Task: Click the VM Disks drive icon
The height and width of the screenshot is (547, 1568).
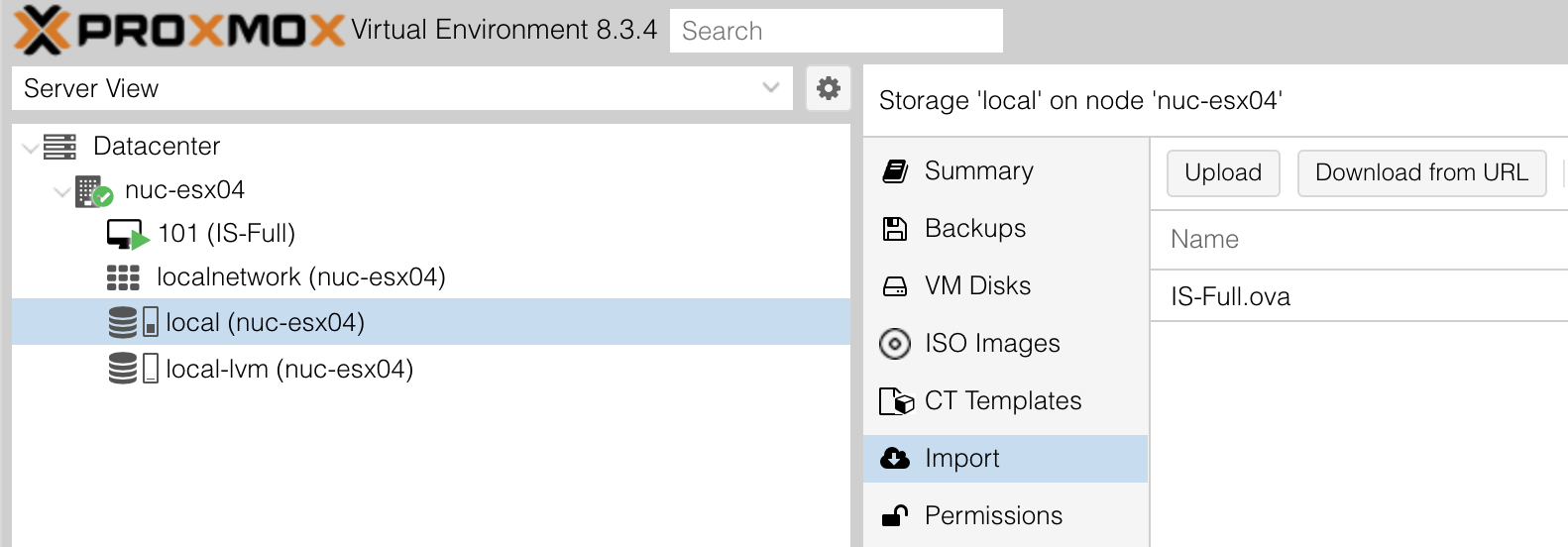Action: 895,286
